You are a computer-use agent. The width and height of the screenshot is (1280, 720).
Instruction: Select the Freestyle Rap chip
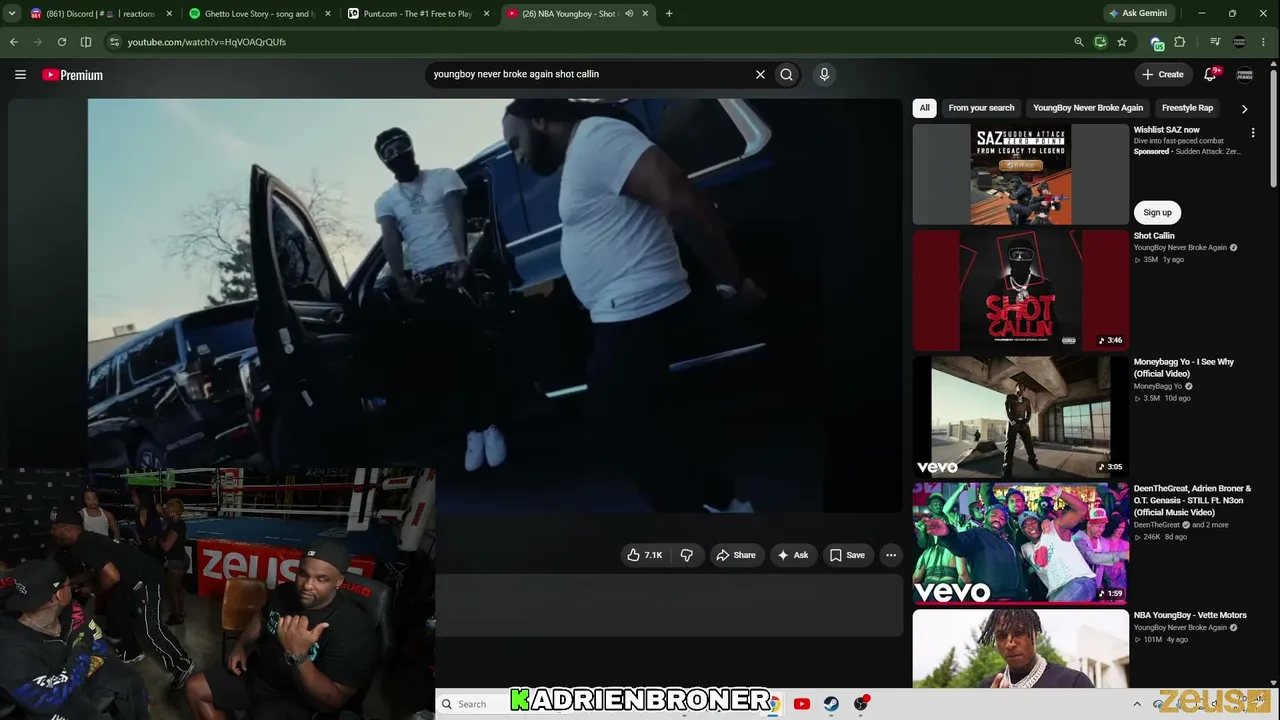1187,108
